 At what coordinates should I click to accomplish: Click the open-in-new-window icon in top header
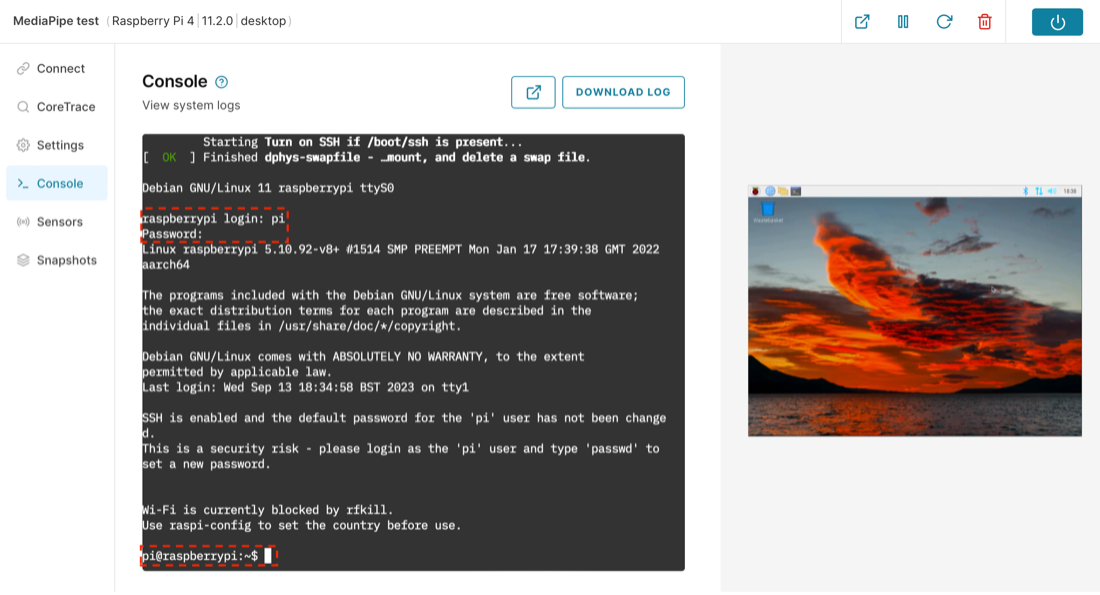click(x=862, y=21)
